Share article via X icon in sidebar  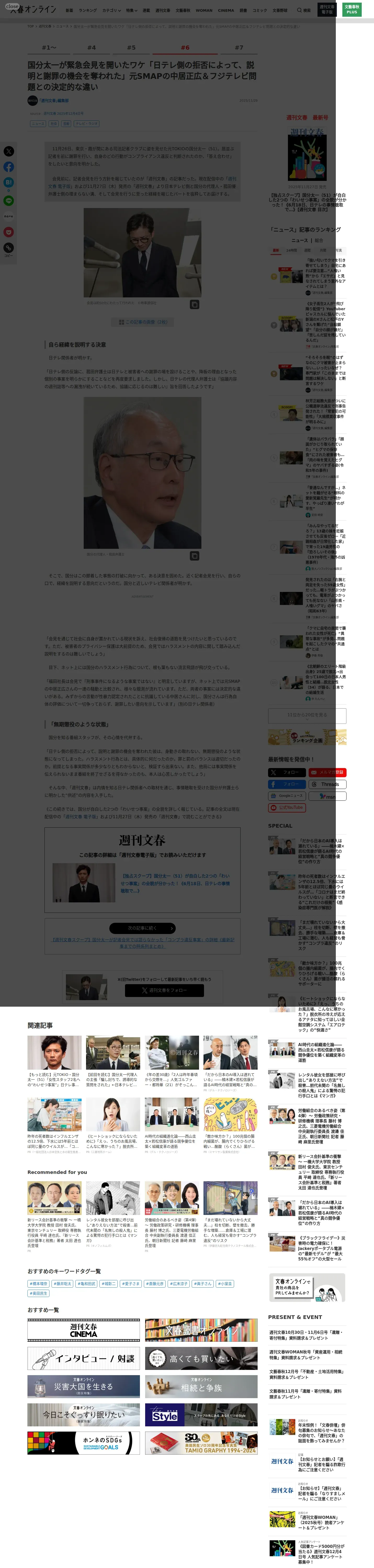tap(9, 151)
